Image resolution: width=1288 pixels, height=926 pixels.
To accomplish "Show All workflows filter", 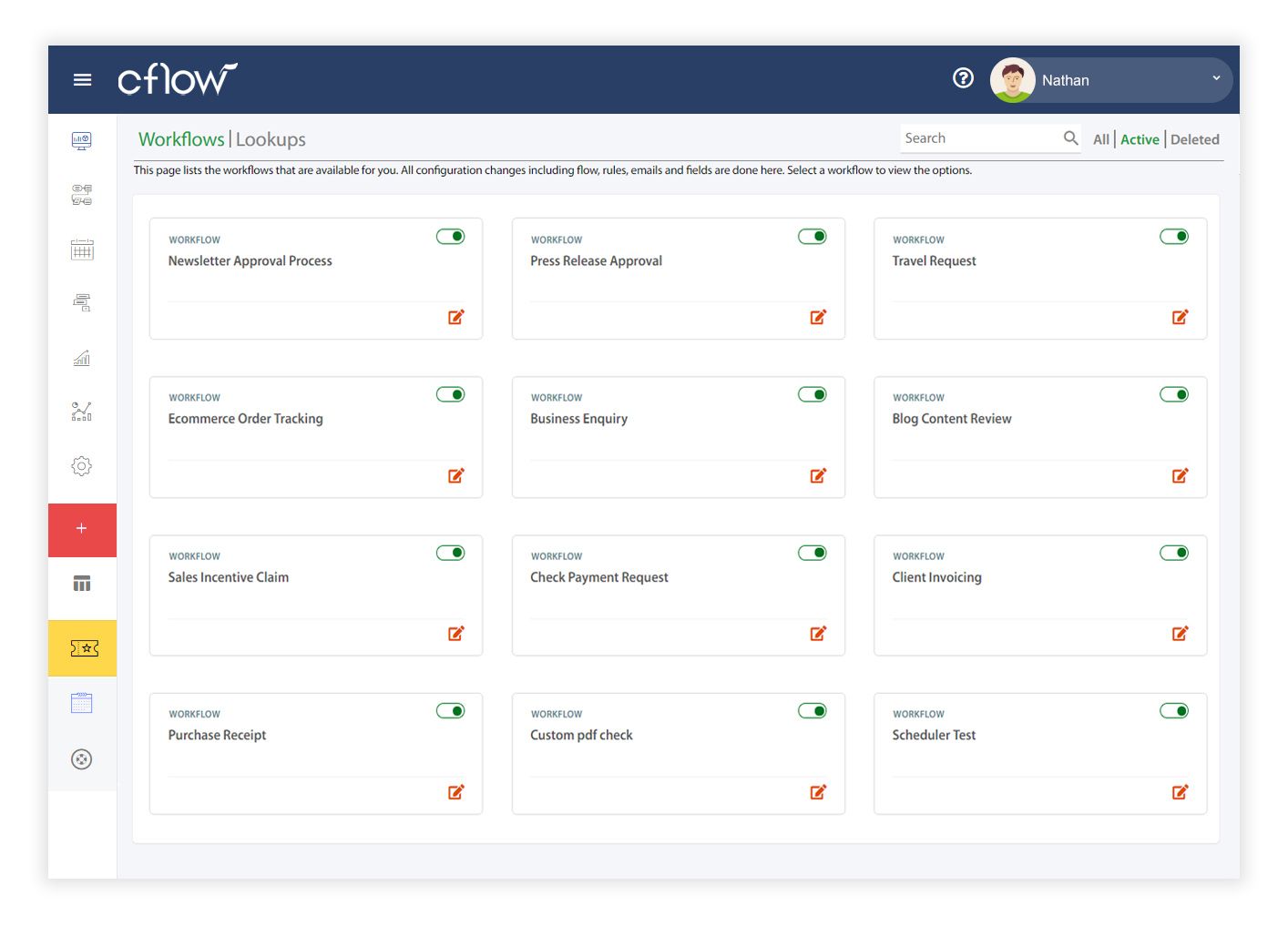I will [x=1100, y=139].
